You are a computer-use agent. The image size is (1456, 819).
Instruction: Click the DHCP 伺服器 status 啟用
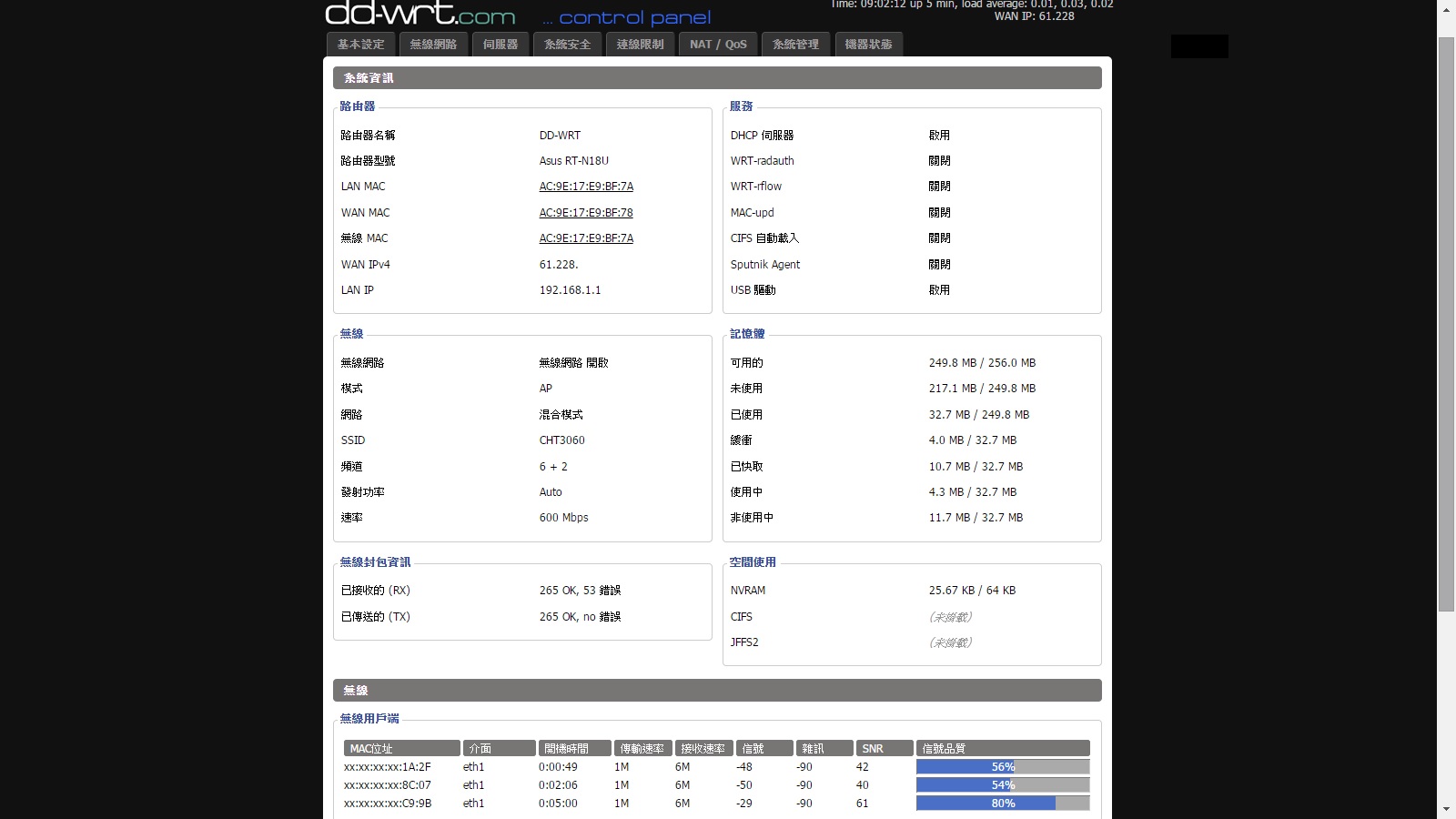(x=939, y=136)
